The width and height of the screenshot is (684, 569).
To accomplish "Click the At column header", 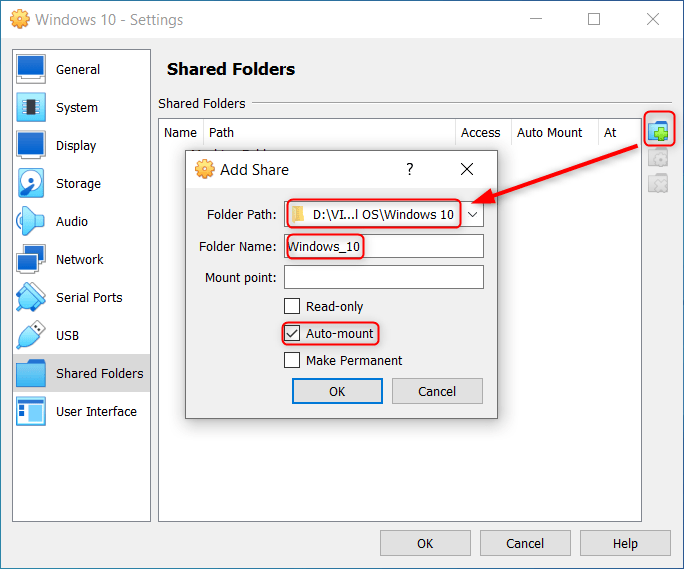I will (x=619, y=132).
